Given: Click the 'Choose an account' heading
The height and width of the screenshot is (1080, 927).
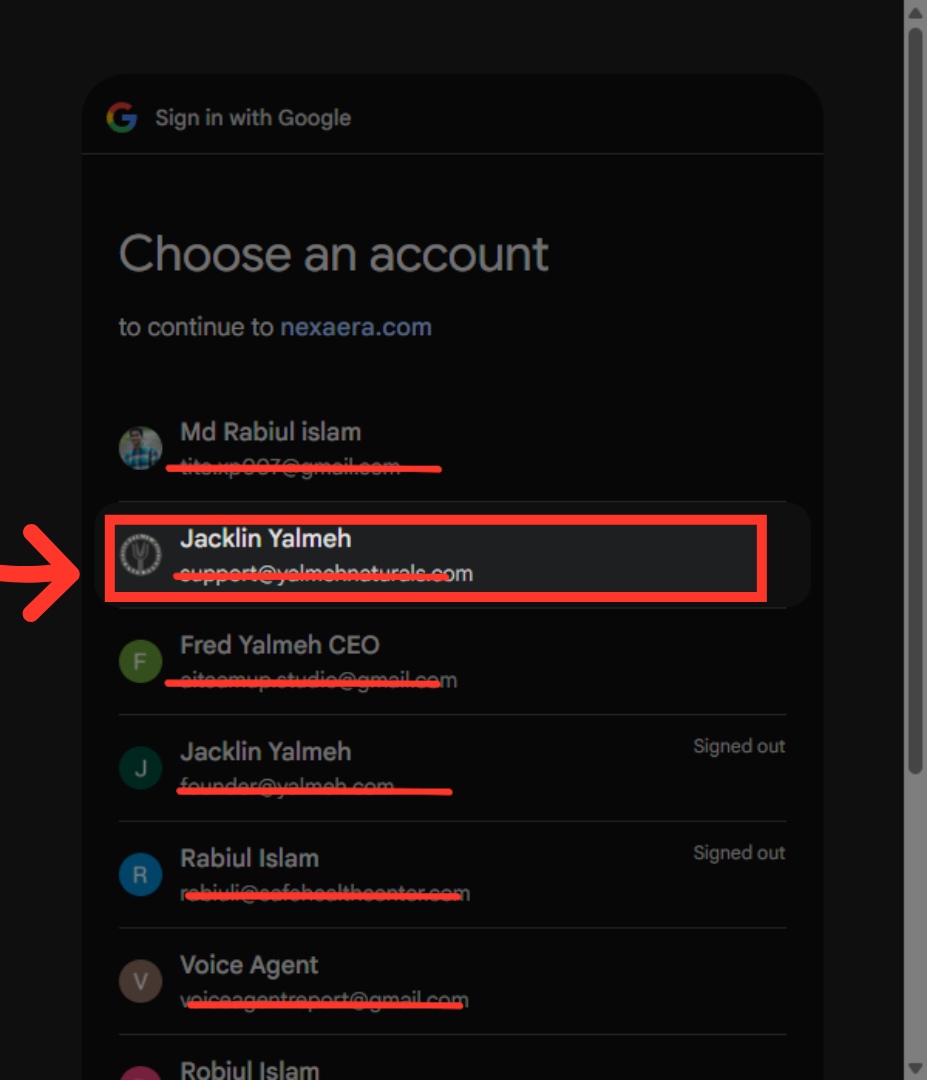Looking at the screenshot, I should [x=333, y=254].
